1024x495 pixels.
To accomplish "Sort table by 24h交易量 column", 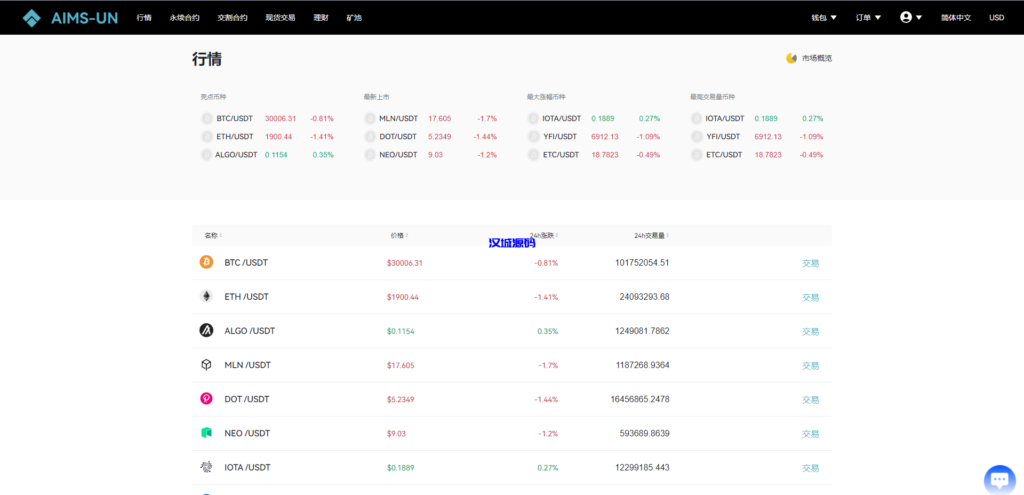I will coord(651,236).
